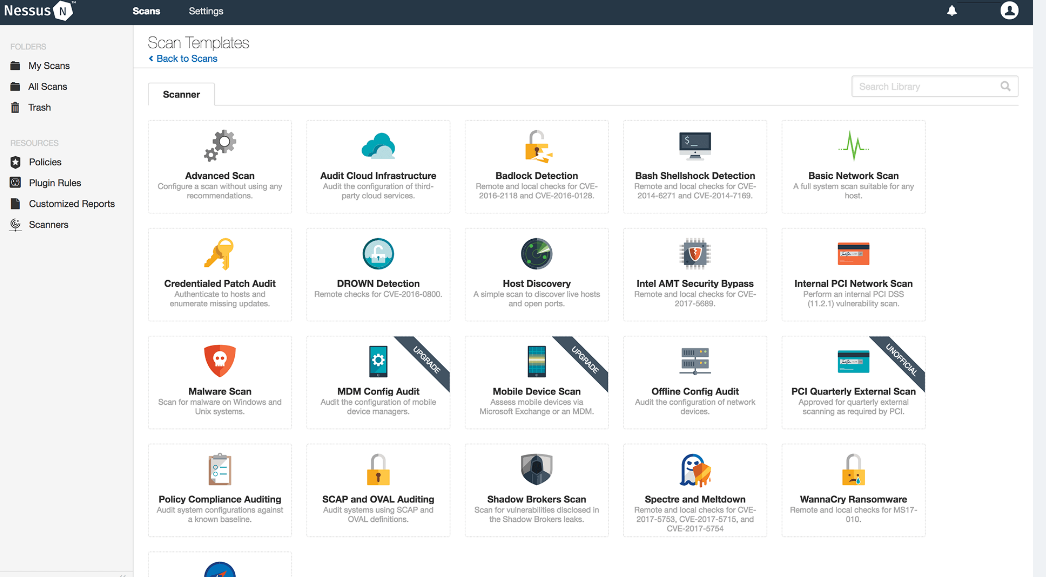Go back via Back to Scans link
Screen dimensions: 1046x577
[x=183, y=59]
